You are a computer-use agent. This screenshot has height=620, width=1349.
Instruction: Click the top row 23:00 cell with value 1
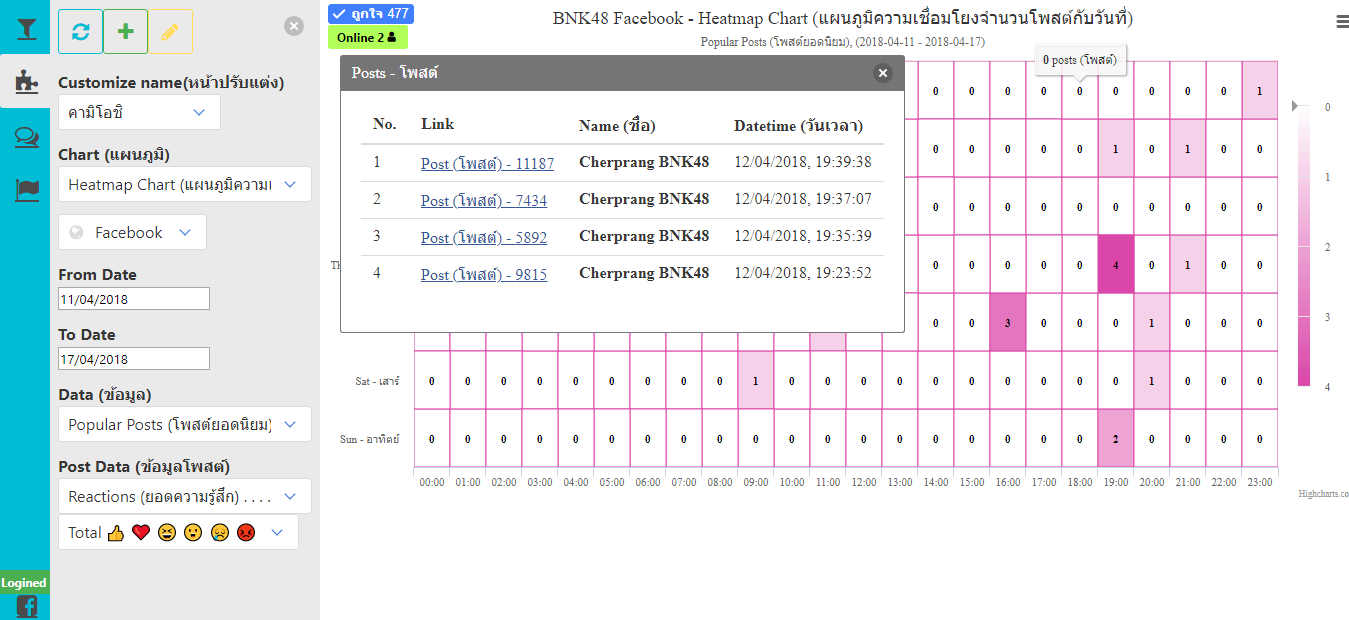pyautogui.click(x=1259, y=91)
